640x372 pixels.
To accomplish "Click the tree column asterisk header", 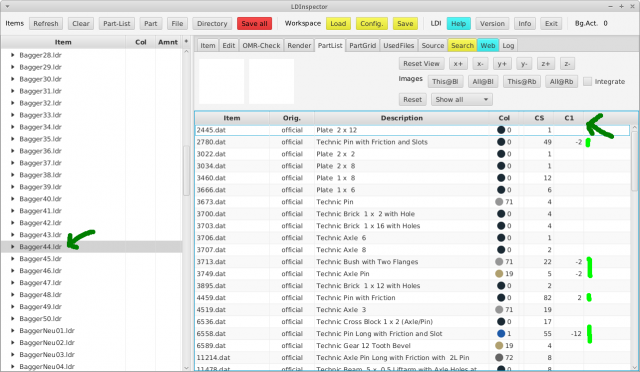I will coord(186,42).
